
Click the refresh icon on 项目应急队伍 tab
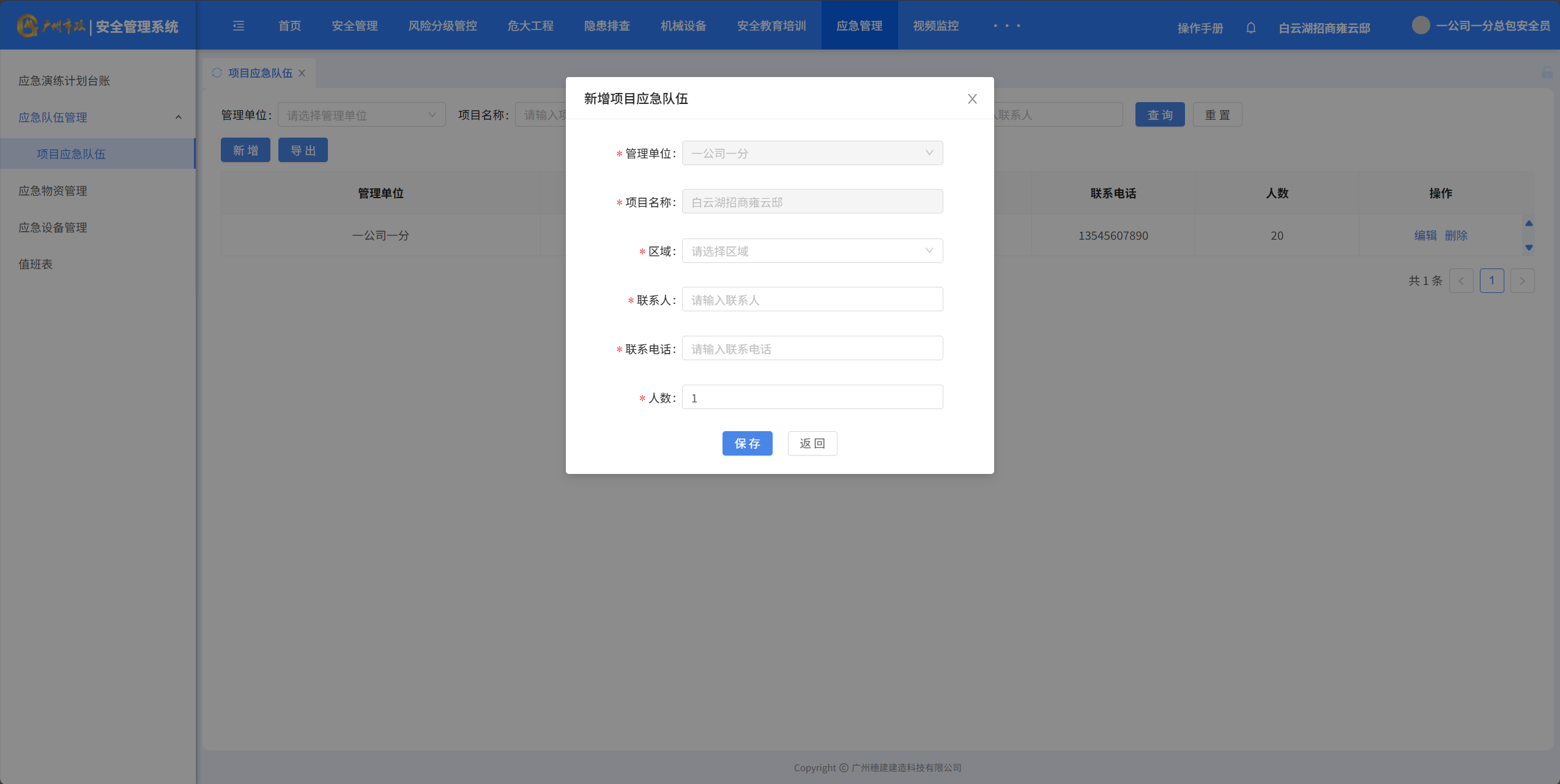point(217,73)
